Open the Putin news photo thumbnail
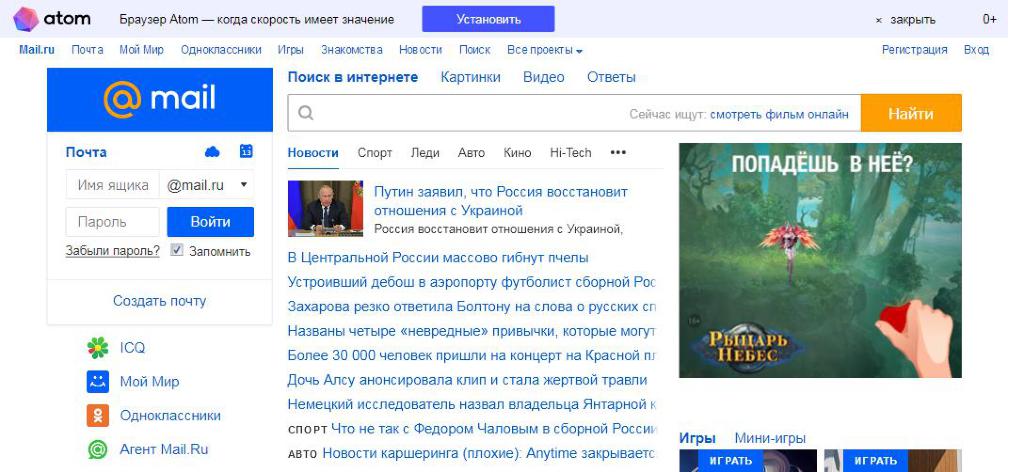 pos(325,208)
